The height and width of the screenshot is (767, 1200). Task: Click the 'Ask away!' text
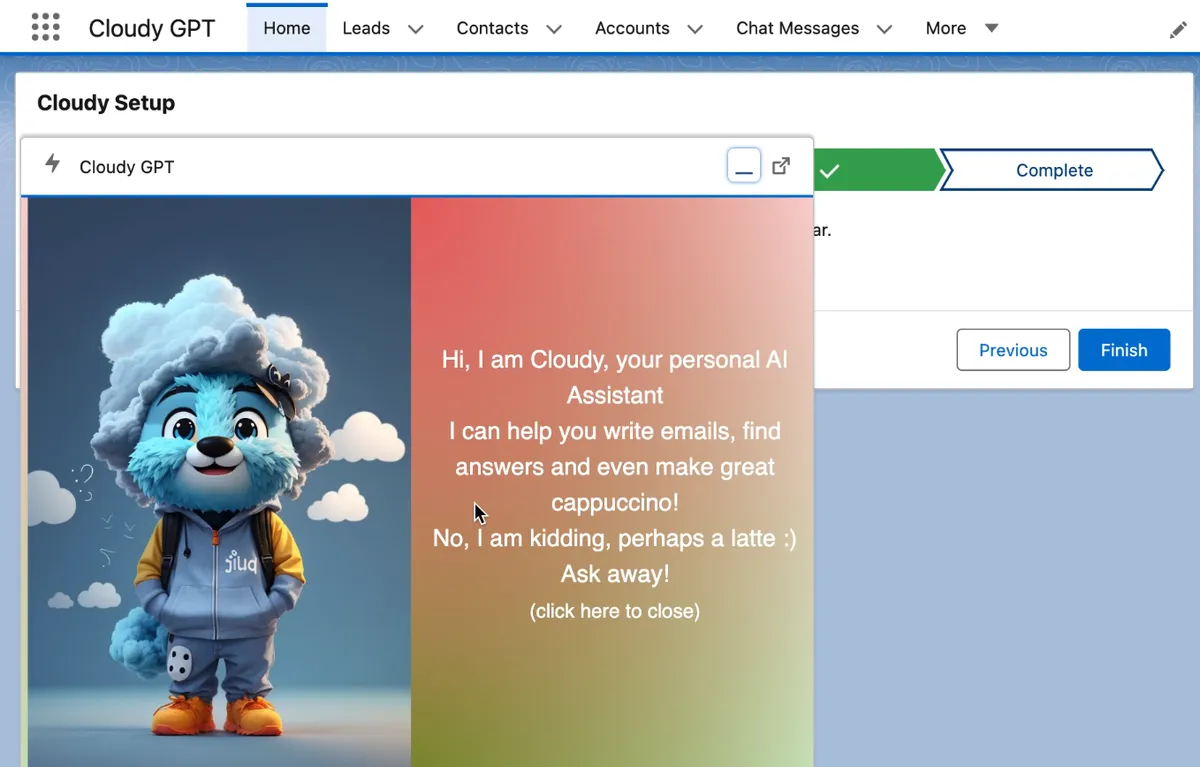[615, 574]
